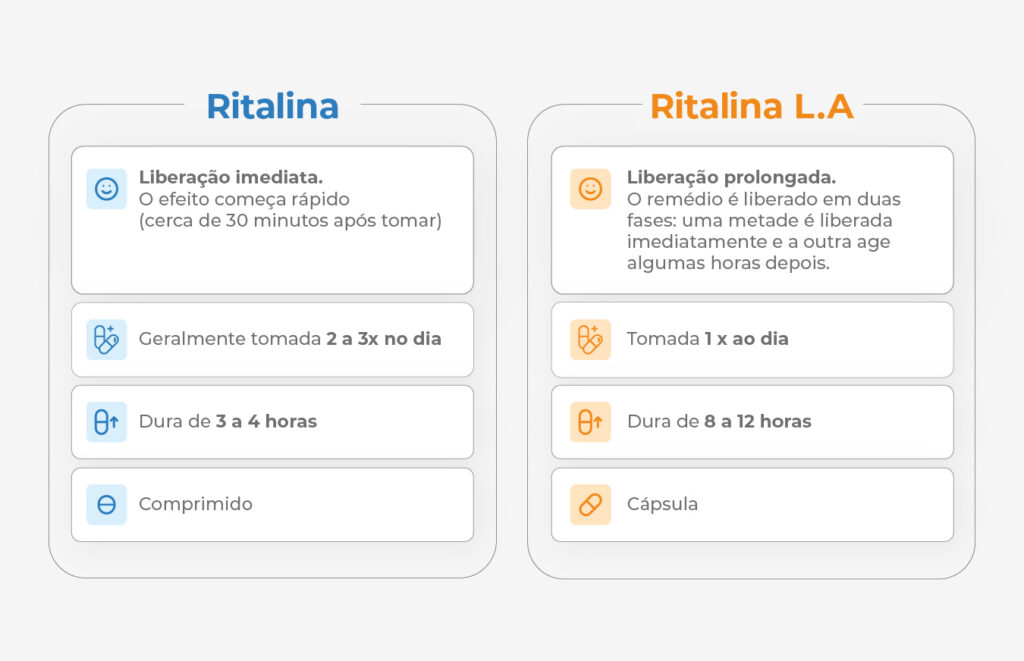
Task: Select the Liberação prolongada card
Action: pos(752,220)
